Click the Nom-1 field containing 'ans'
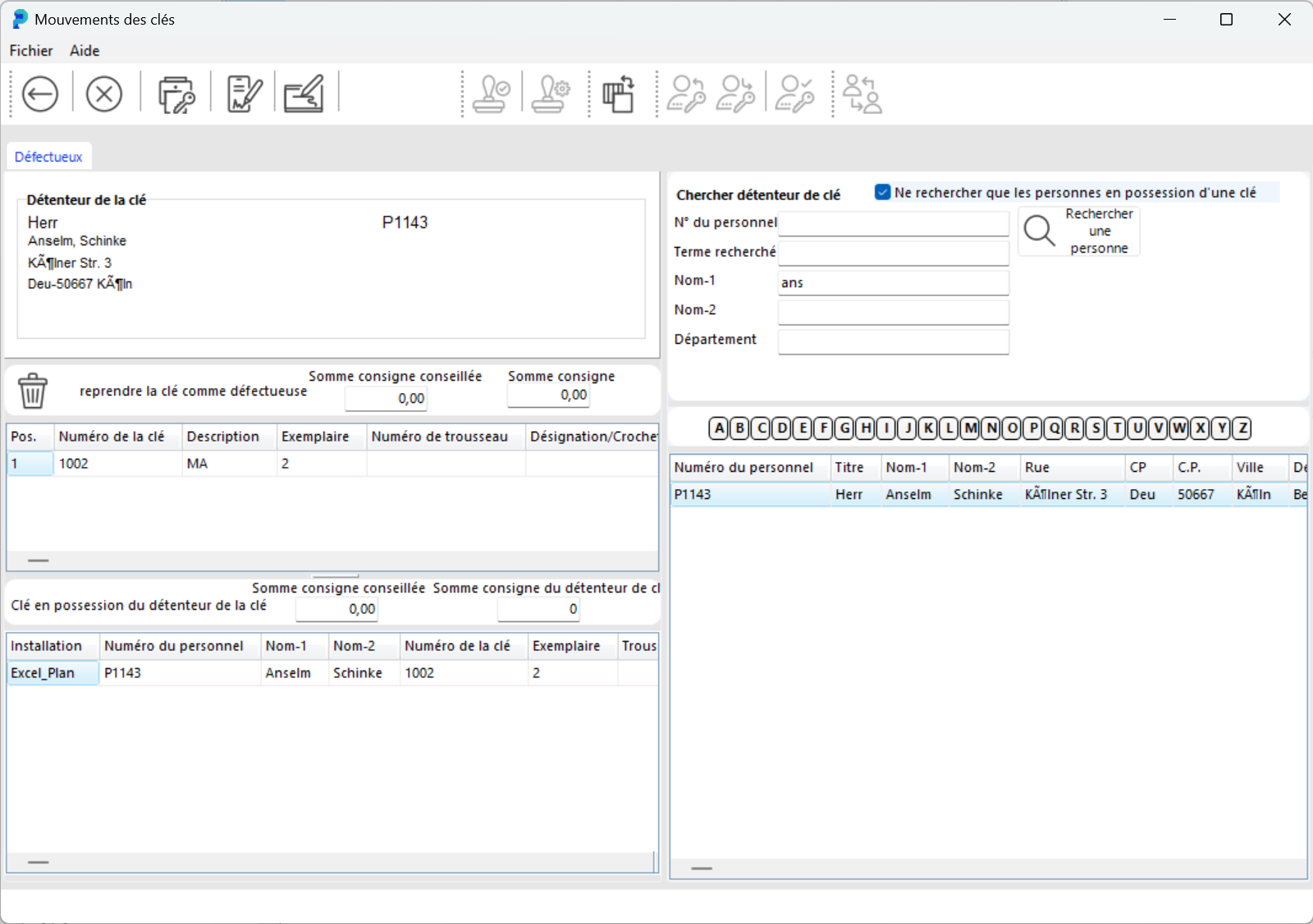Image resolution: width=1313 pixels, height=924 pixels. pos(893,283)
